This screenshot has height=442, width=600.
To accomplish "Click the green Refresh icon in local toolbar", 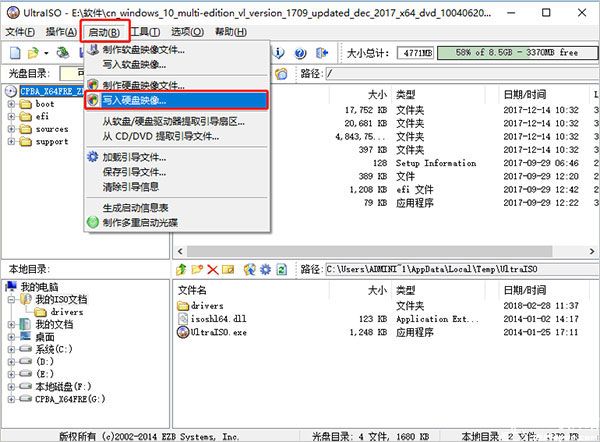I will pyautogui.click(x=281, y=269).
